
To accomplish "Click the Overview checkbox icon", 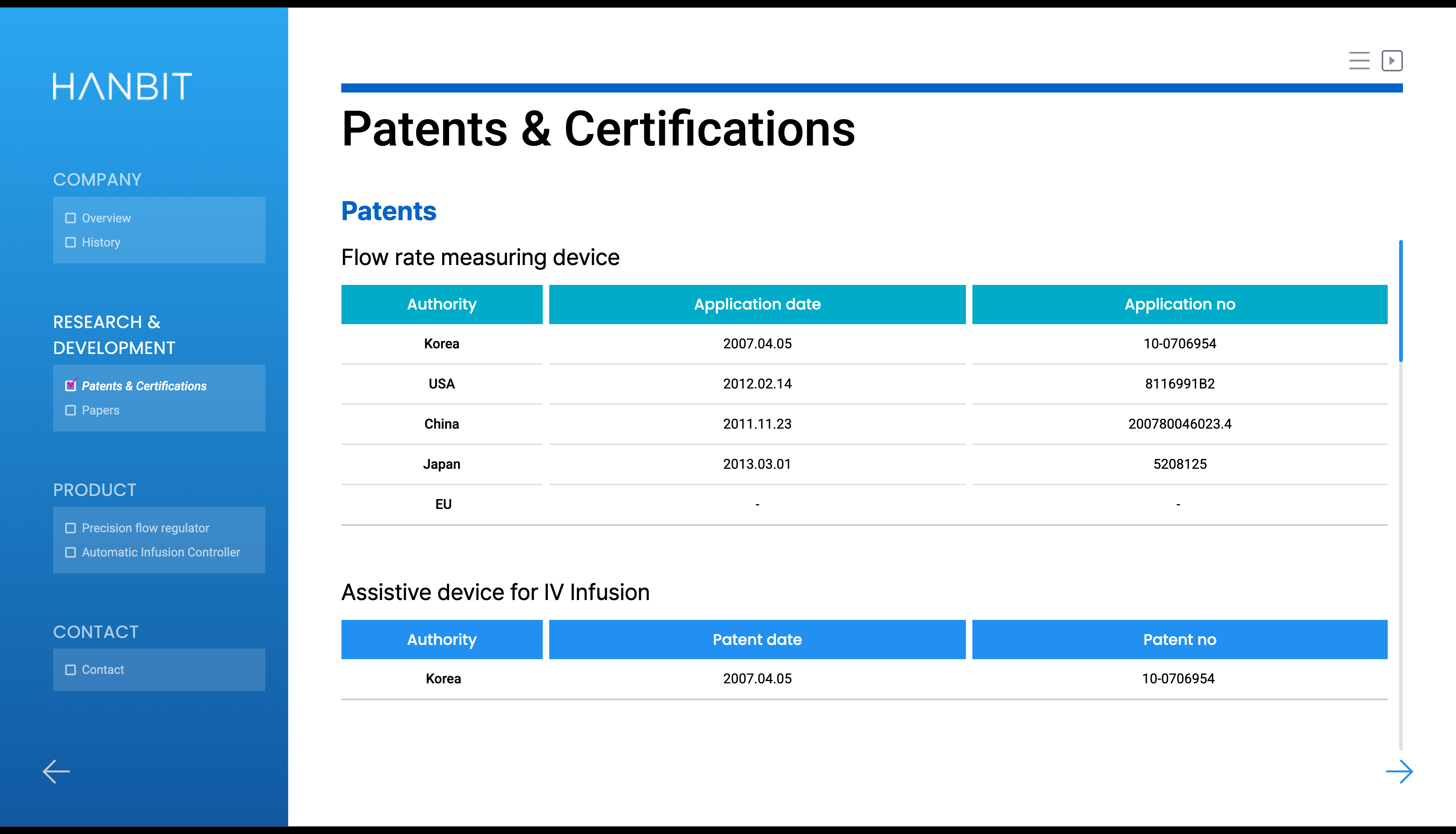I will 70,218.
